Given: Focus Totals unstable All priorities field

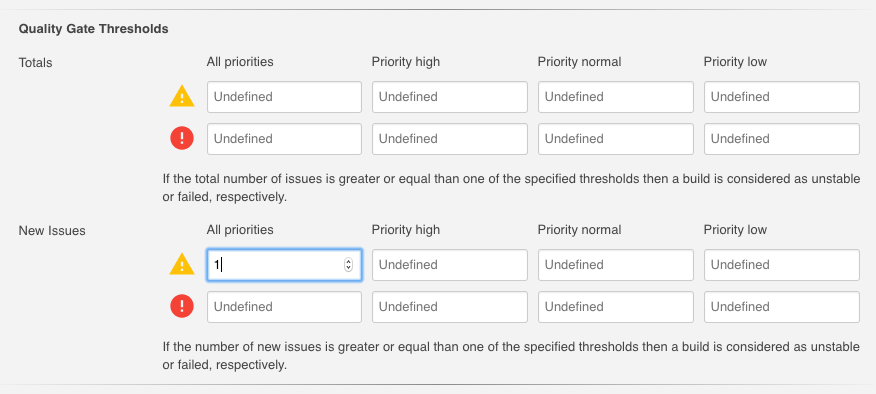Looking at the screenshot, I should coord(284,97).
